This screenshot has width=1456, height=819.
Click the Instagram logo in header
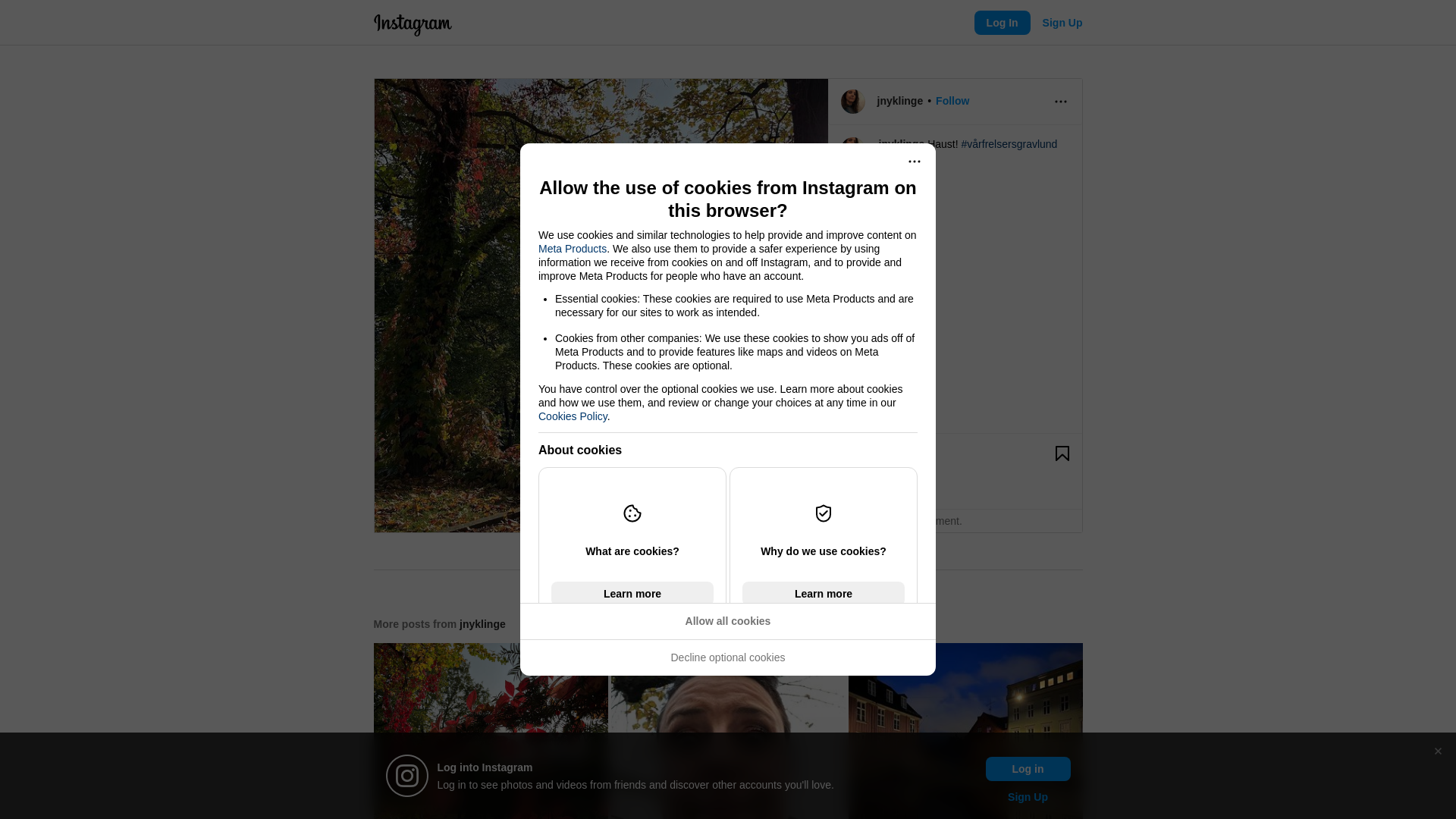tap(413, 24)
